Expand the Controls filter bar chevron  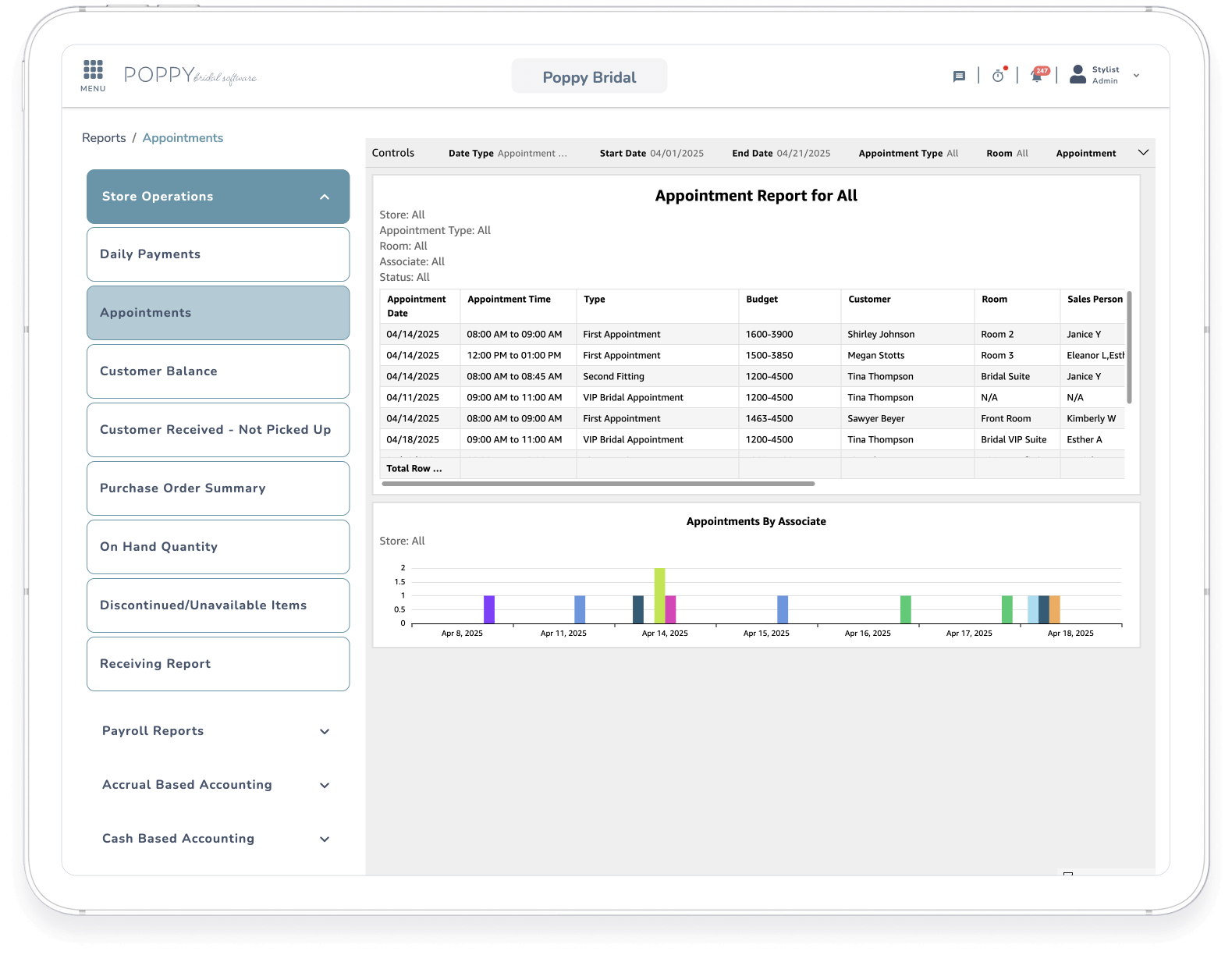pos(1143,153)
